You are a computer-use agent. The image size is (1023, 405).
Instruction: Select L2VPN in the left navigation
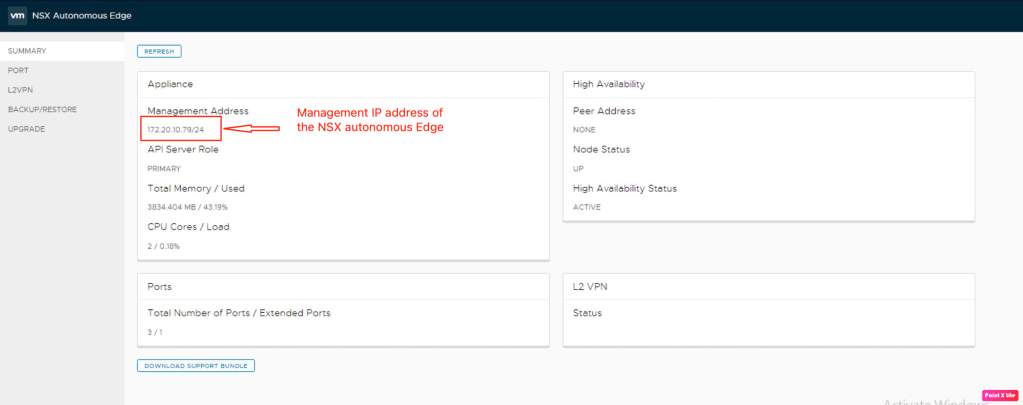[x=21, y=90]
